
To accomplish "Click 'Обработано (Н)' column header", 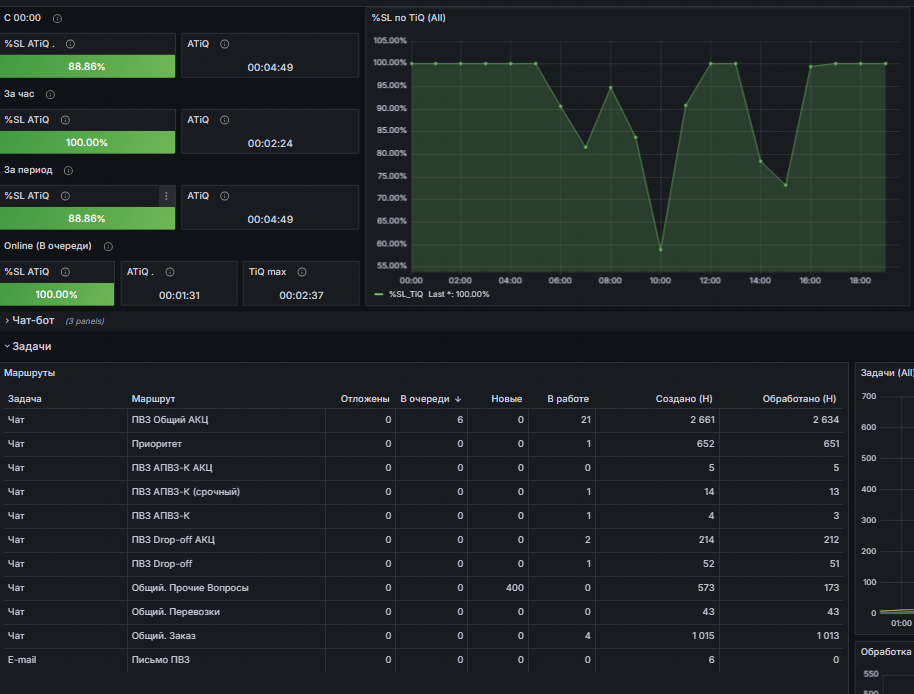I will click(x=799, y=399).
